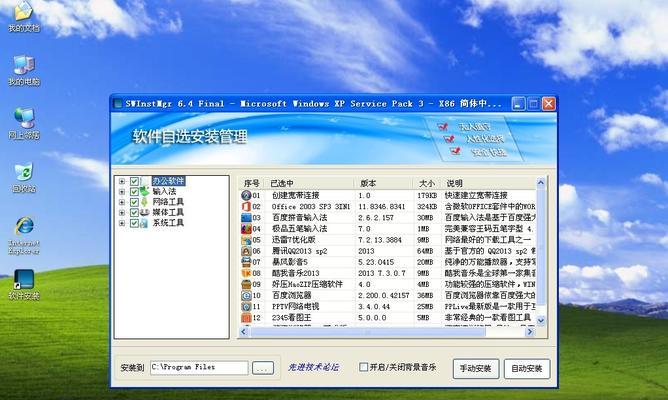This screenshot has width=668, height=400.
Task: Click the 办公软件 tree category icon
Action: [145, 181]
